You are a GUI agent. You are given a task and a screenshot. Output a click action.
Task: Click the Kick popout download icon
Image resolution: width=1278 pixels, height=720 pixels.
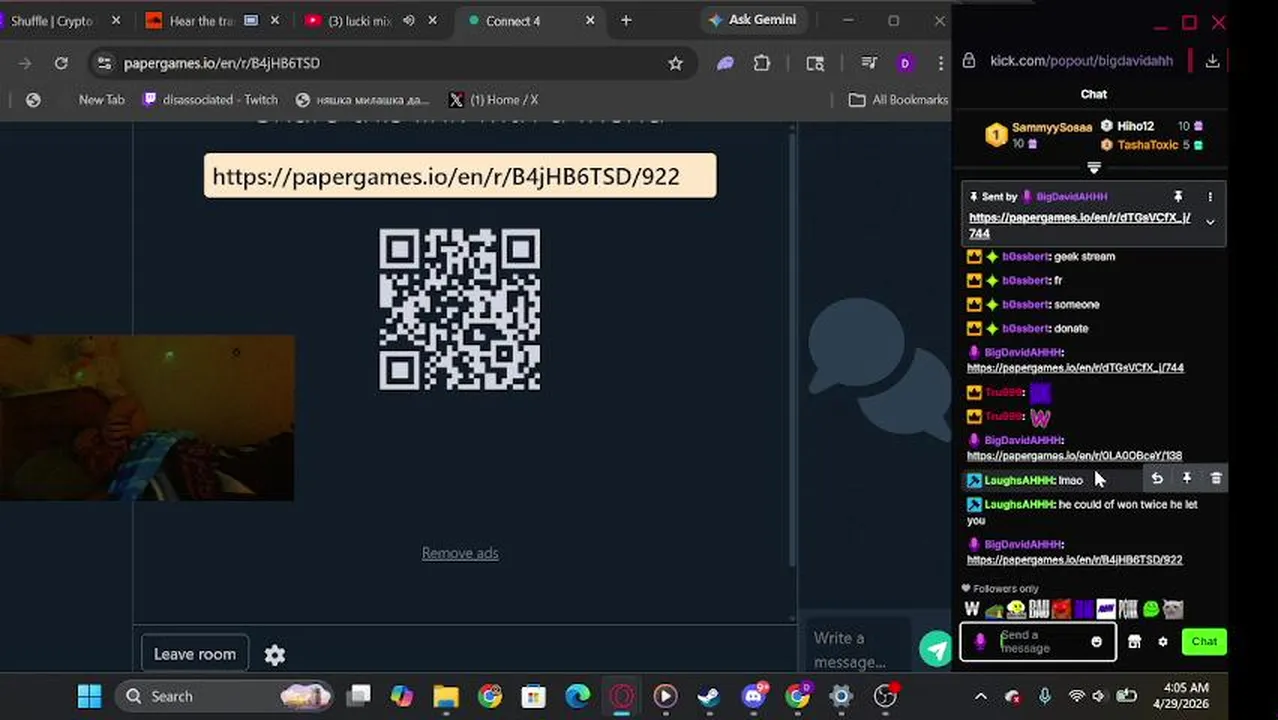click(1212, 61)
